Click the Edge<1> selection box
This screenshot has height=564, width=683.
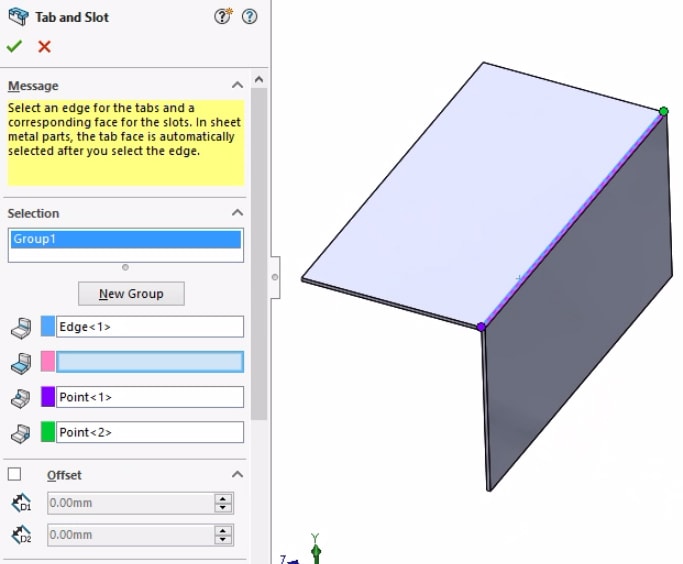[x=150, y=327]
